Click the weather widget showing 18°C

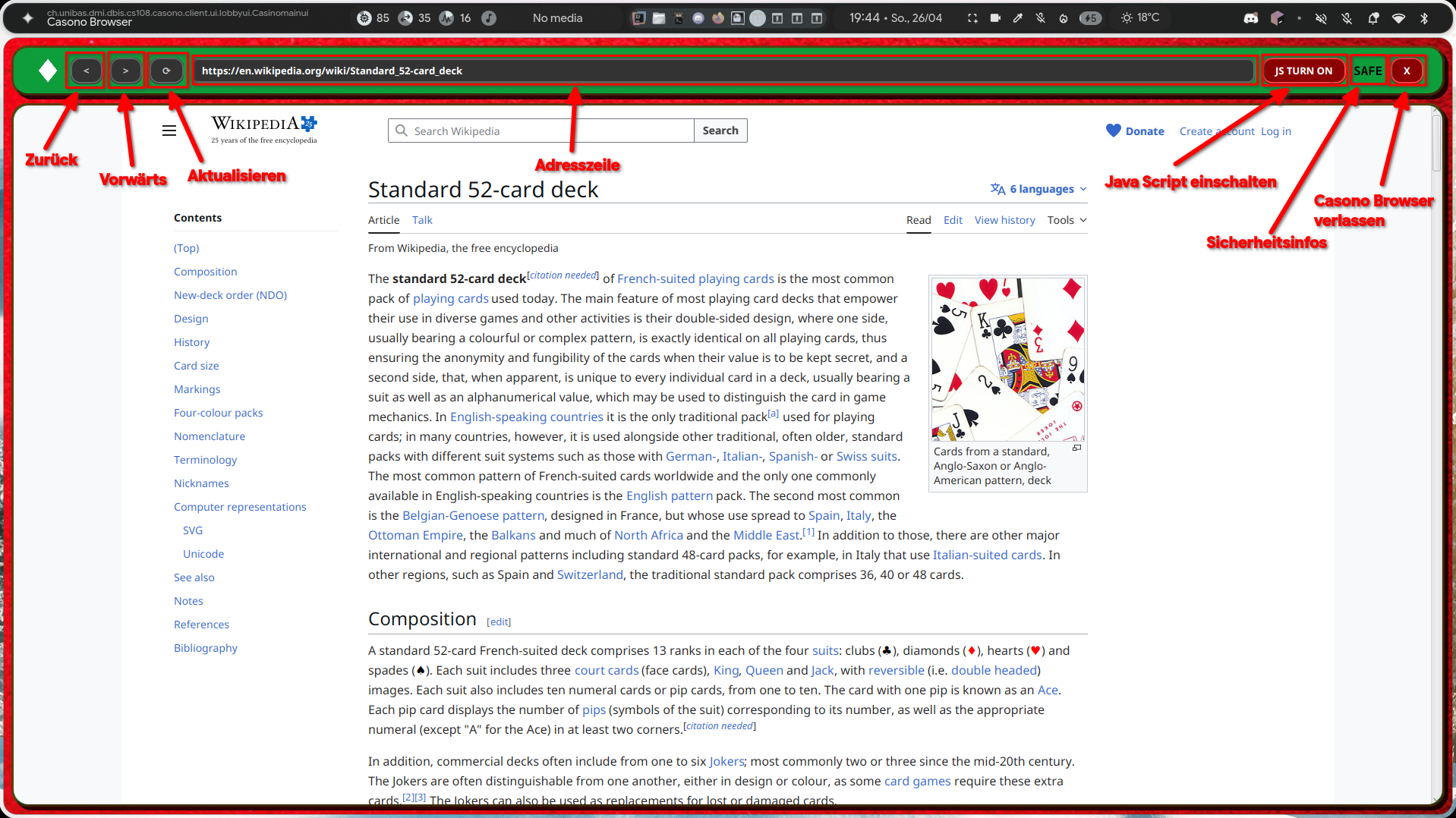[x=1140, y=17]
